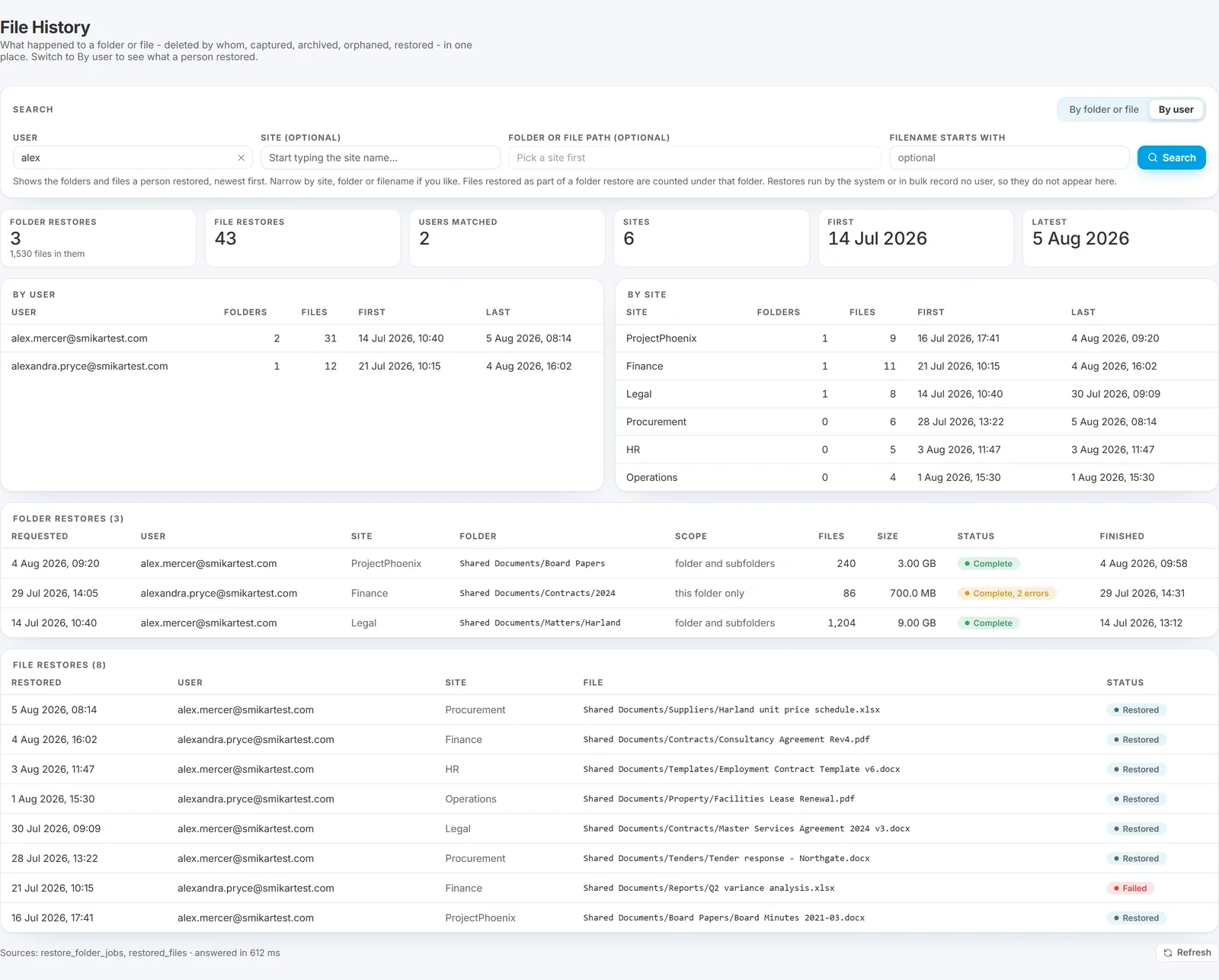Click Restored status for 5 Aug 08:14 file
Viewport: 1219px width, 980px height.
click(x=1136, y=710)
